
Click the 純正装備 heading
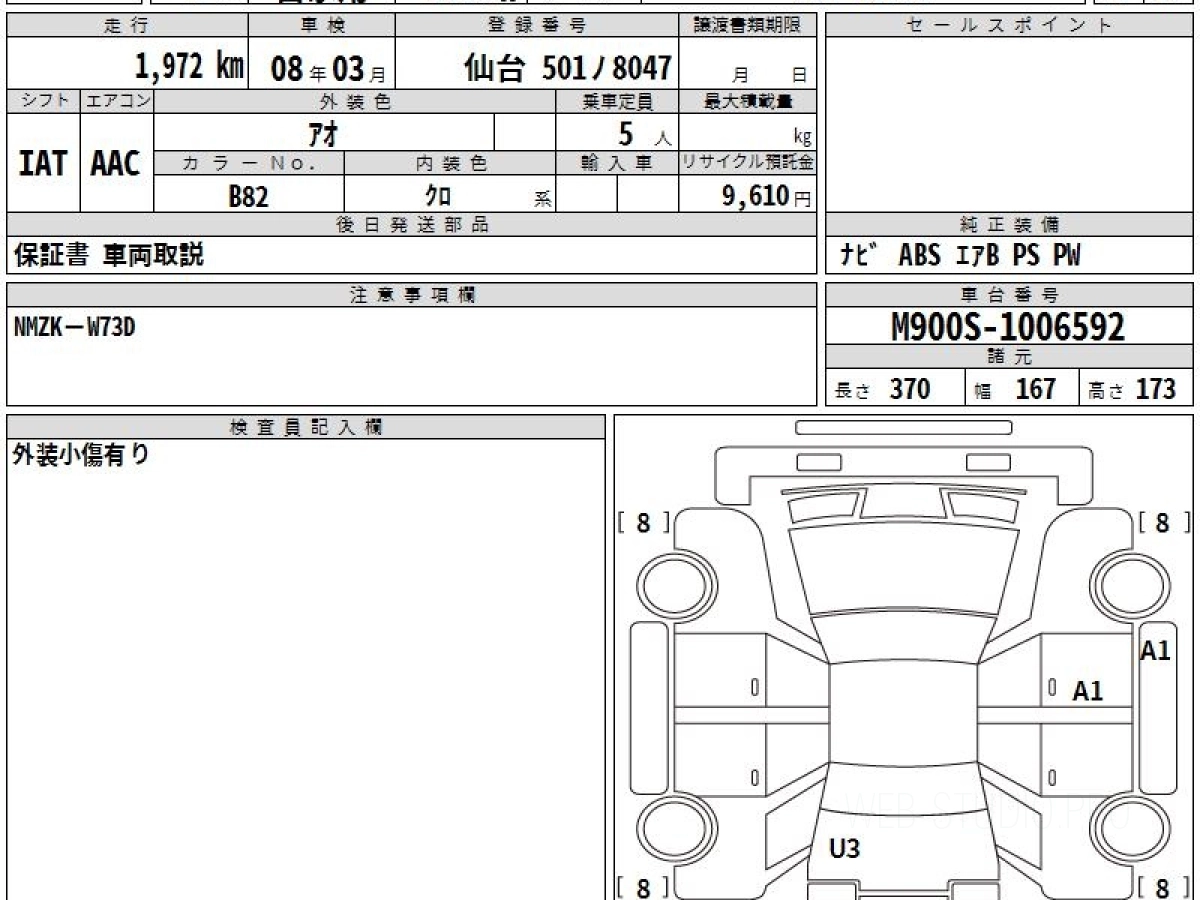pyautogui.click(x=1009, y=225)
